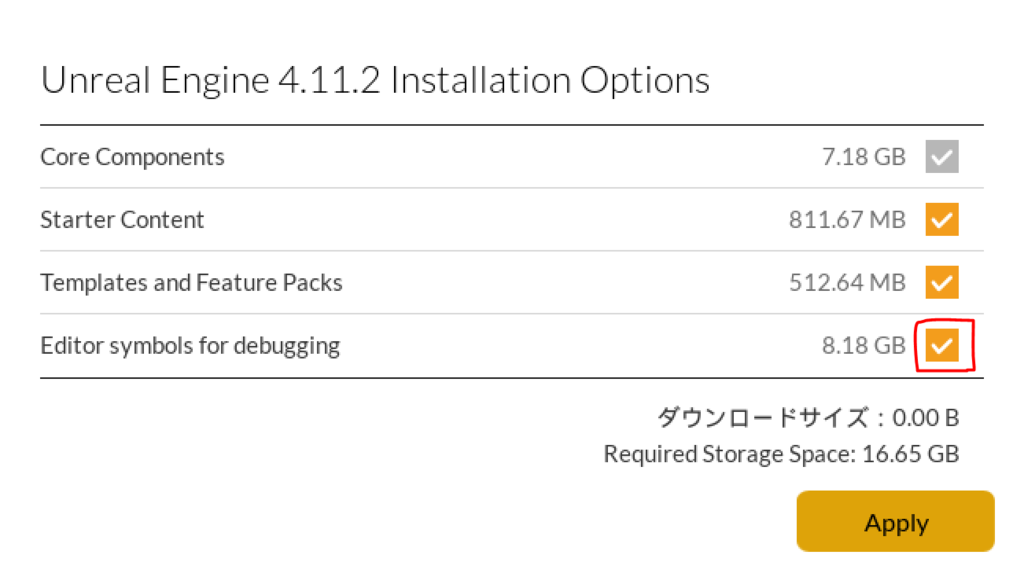Disable Templates and Feature Packs checkbox
The image size is (1024, 577).
point(942,283)
